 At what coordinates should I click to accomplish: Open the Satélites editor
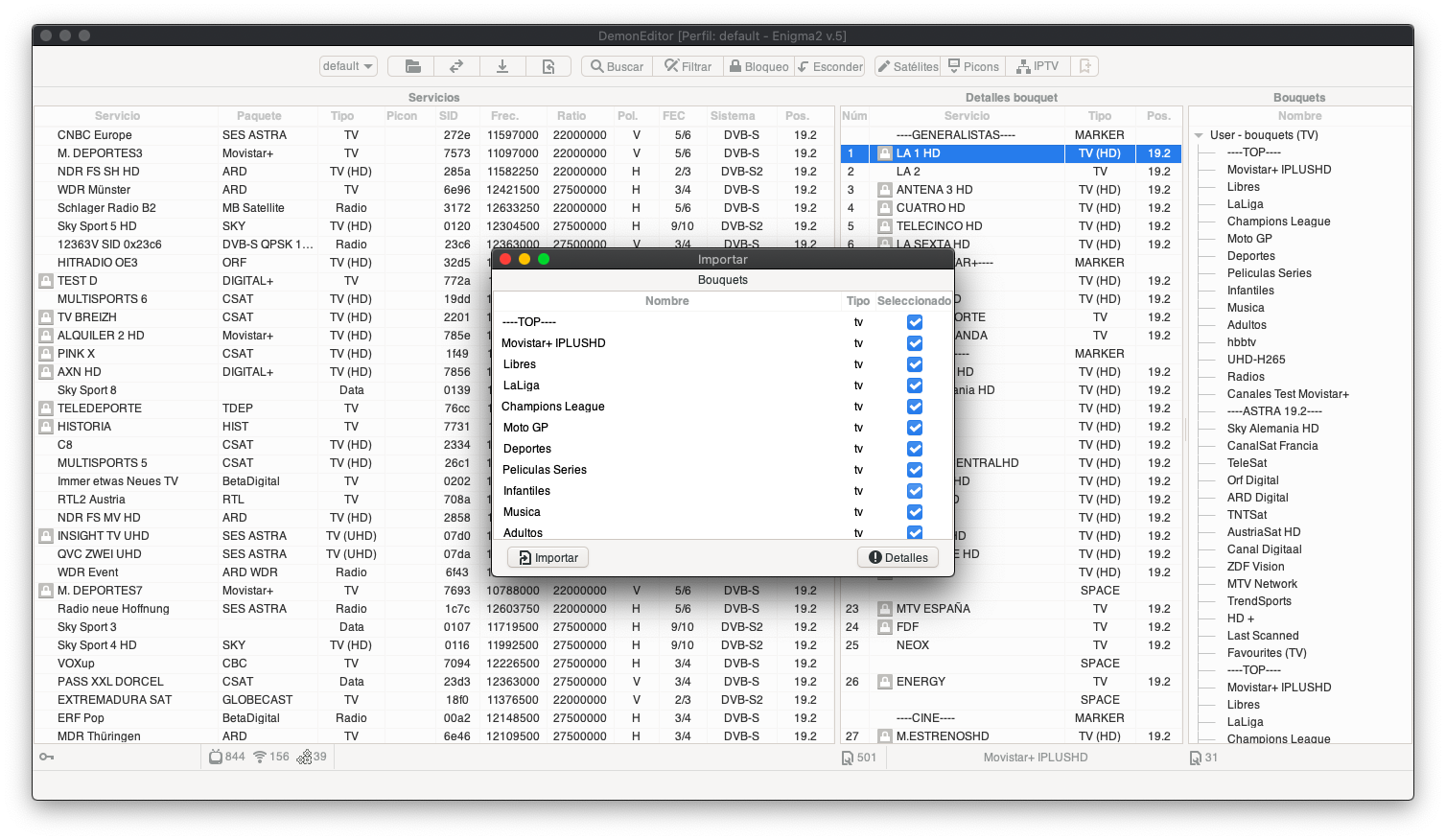[907, 66]
